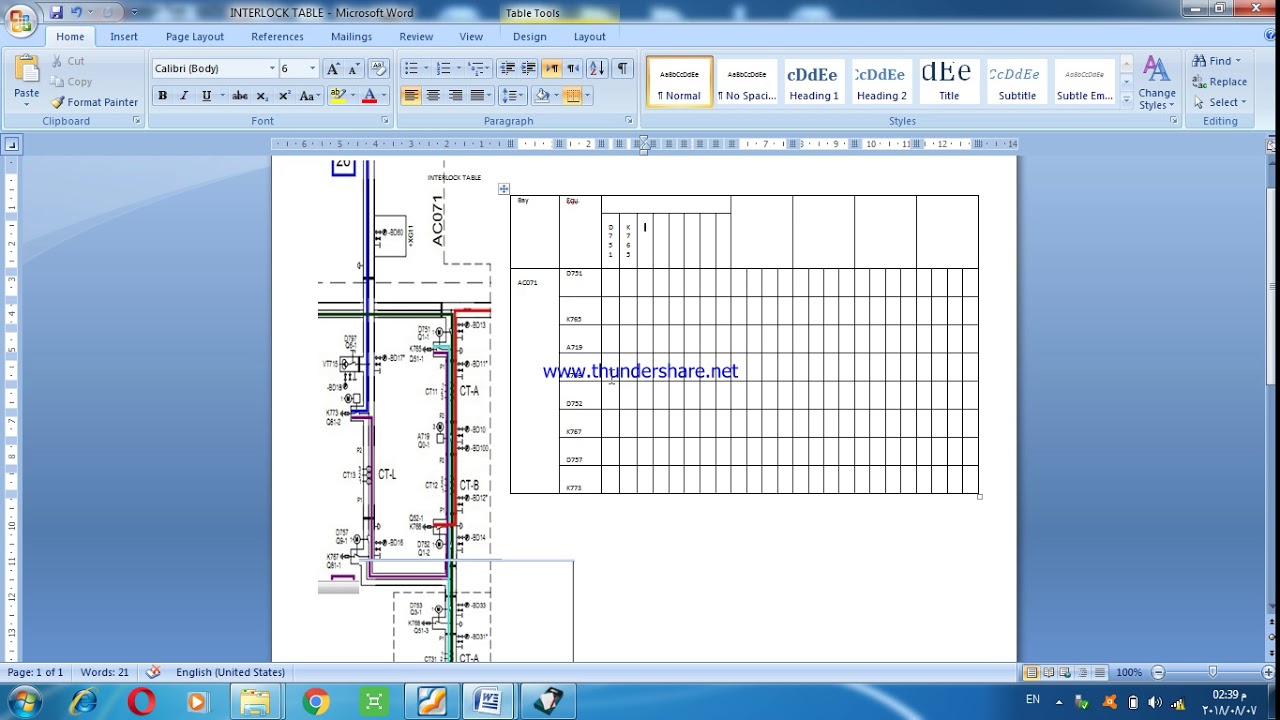Click the proofing errors icon in status bar
Screen dimensions: 1280x720
(x=153, y=672)
